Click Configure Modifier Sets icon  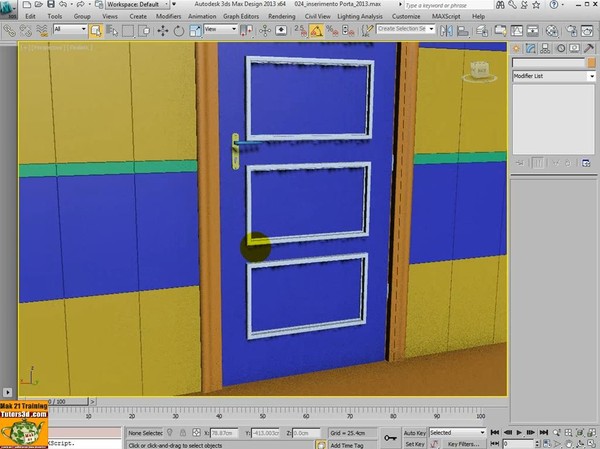(x=586, y=163)
